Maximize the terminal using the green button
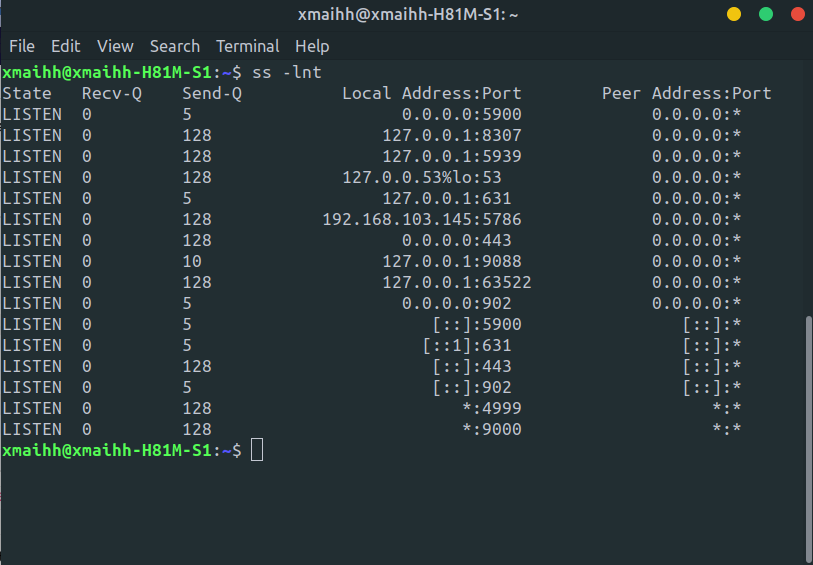 point(766,14)
